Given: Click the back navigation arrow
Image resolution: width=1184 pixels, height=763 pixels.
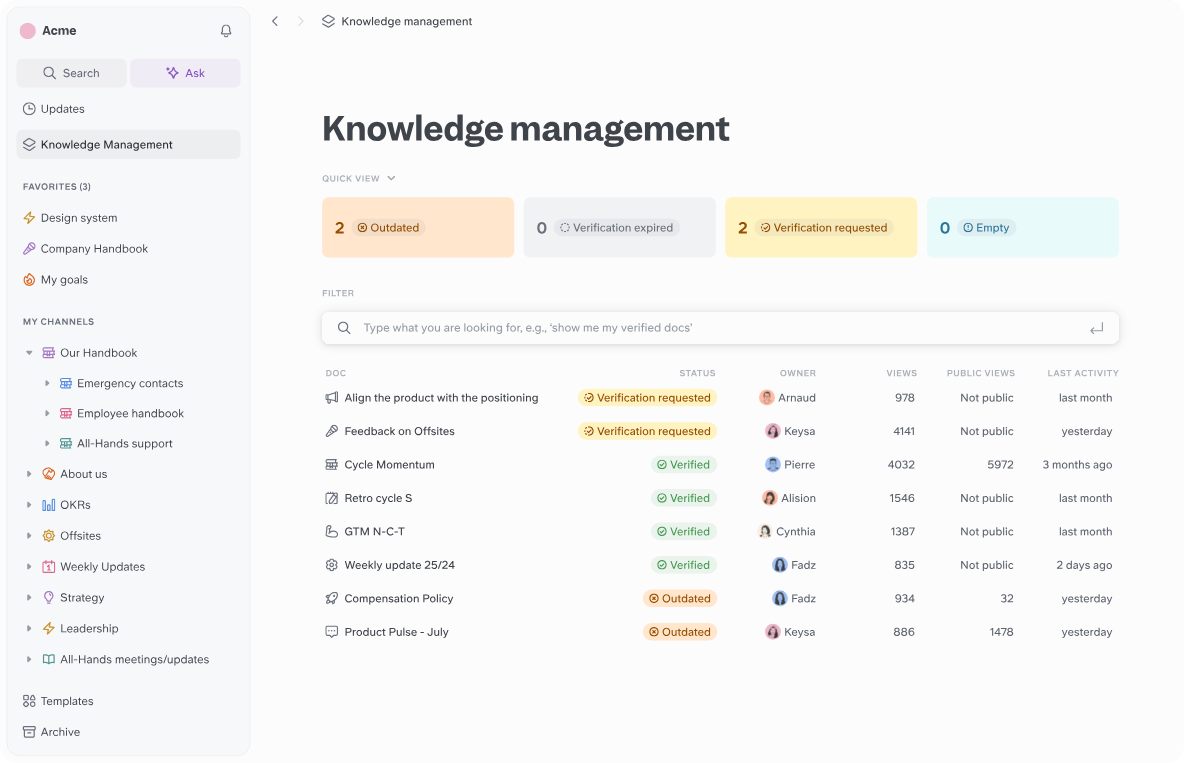Looking at the screenshot, I should click(x=275, y=21).
